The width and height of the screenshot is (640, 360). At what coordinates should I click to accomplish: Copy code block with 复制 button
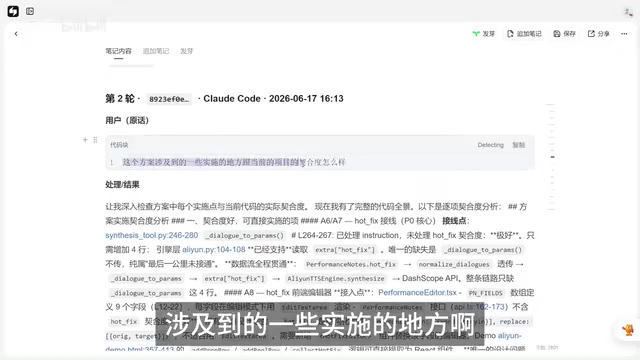(x=518, y=145)
